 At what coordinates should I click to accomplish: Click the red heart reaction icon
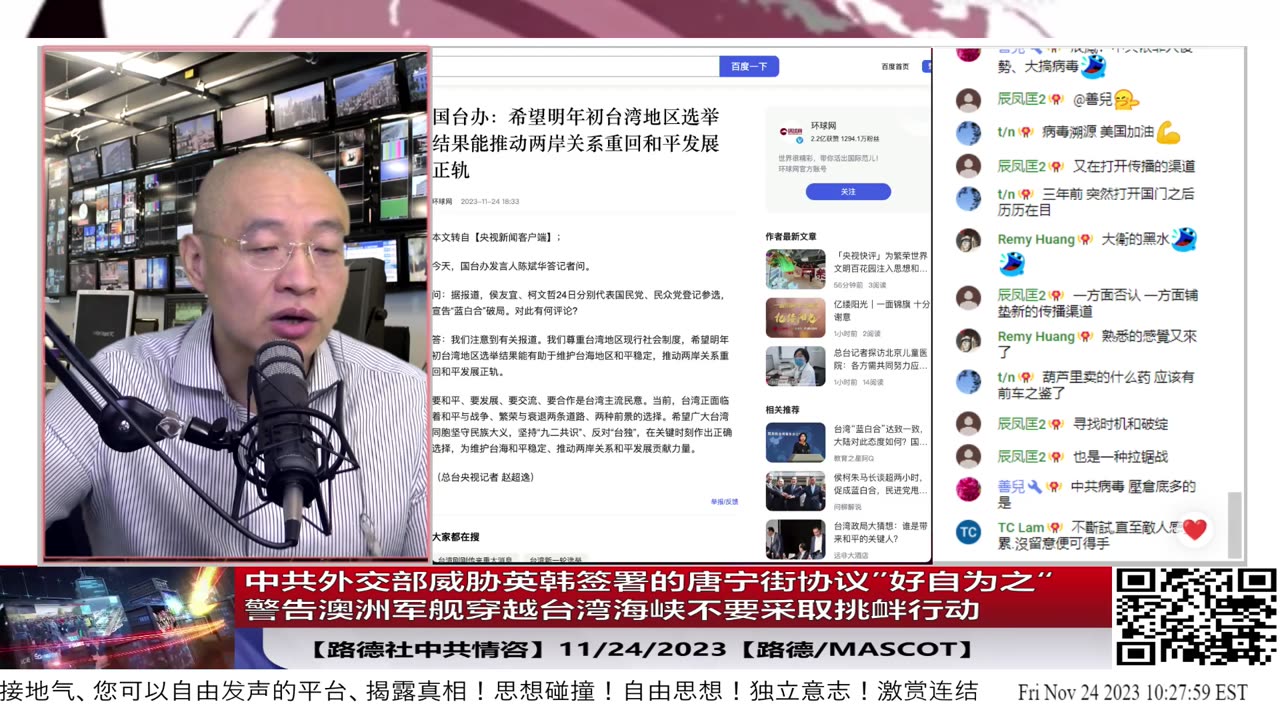[1195, 529]
